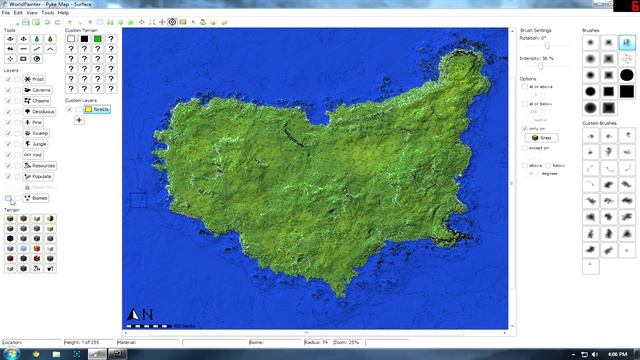Click the Intensity slider handle
Image resolution: width=640 pixels, height=360 pixels.
coord(540,66)
